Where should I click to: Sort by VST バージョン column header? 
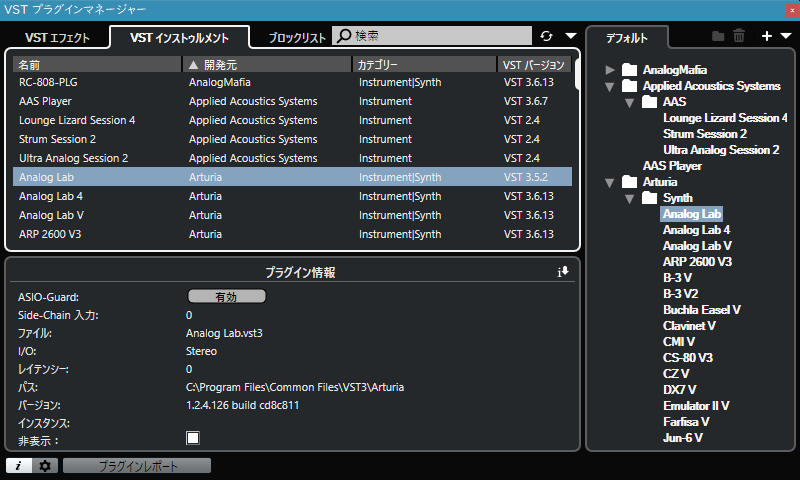pos(534,65)
